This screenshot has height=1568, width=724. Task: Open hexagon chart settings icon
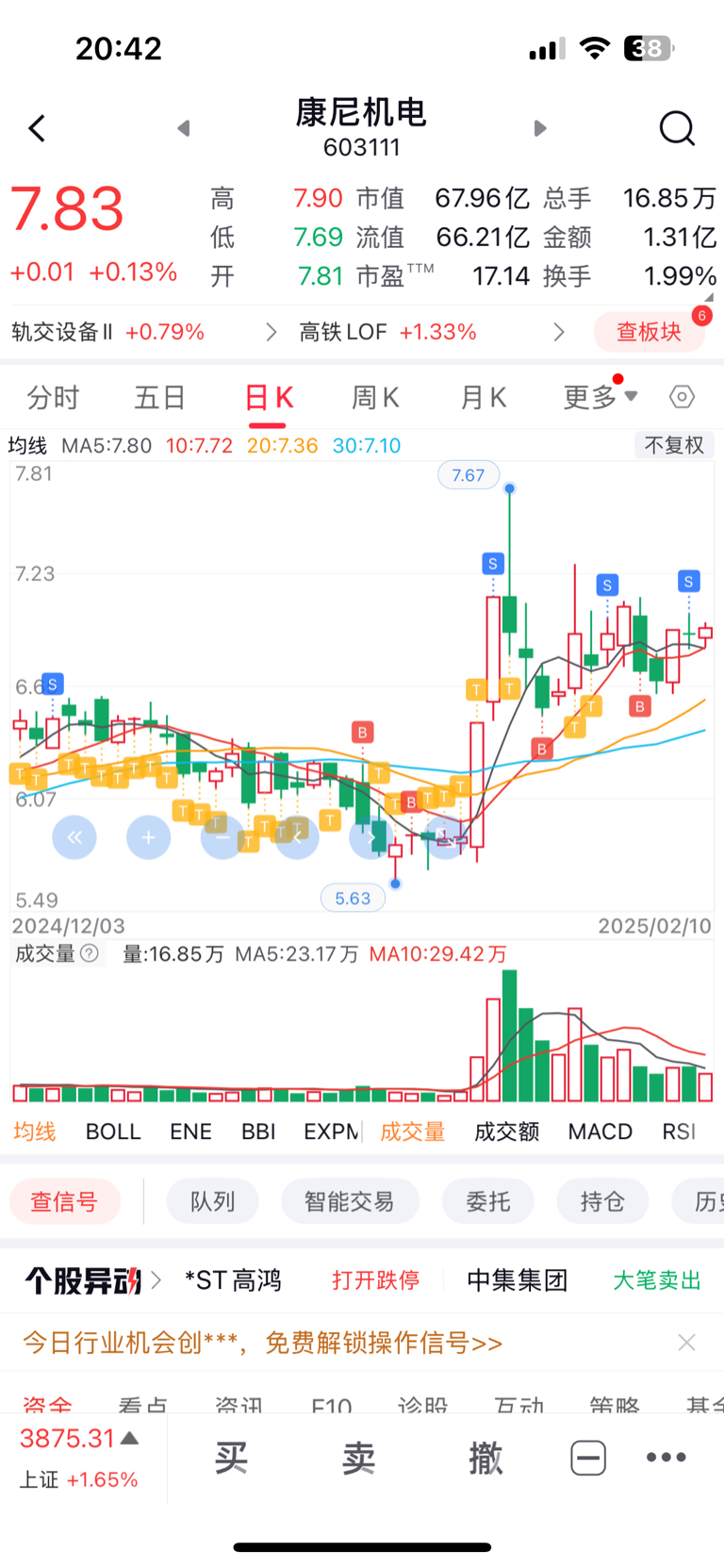tap(682, 397)
